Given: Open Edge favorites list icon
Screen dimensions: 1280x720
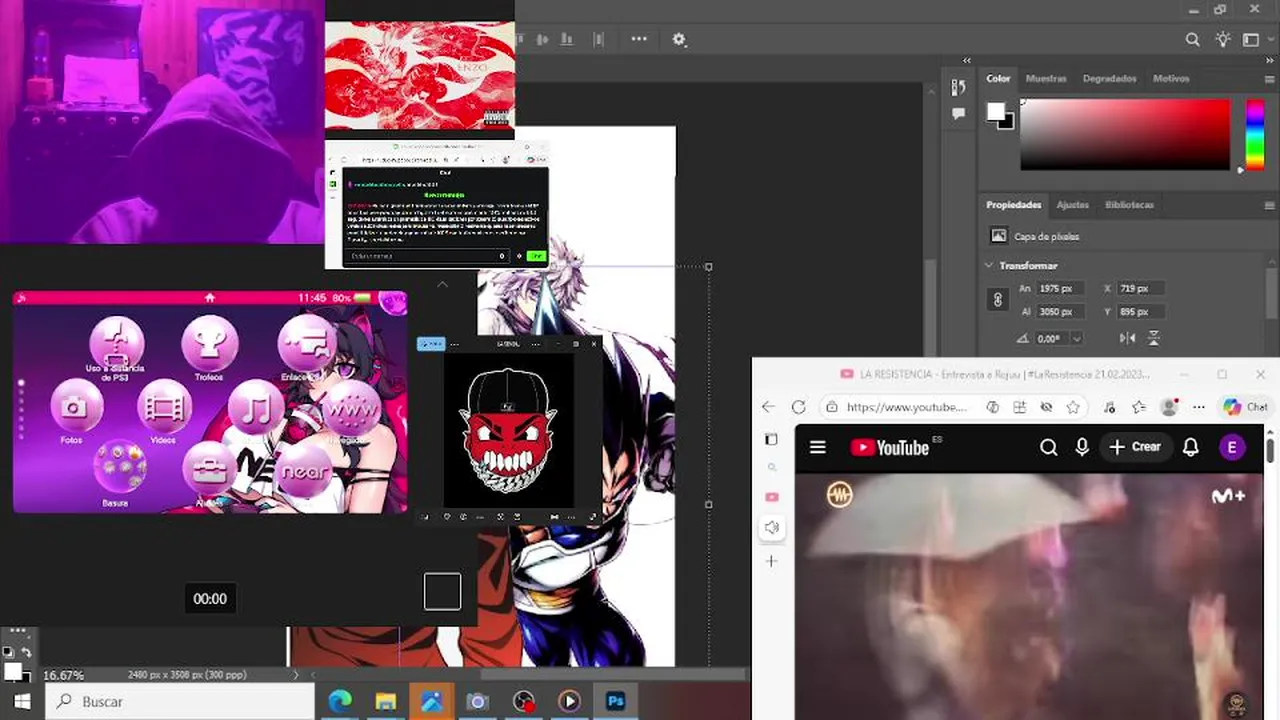Looking at the screenshot, I should 1139,407.
